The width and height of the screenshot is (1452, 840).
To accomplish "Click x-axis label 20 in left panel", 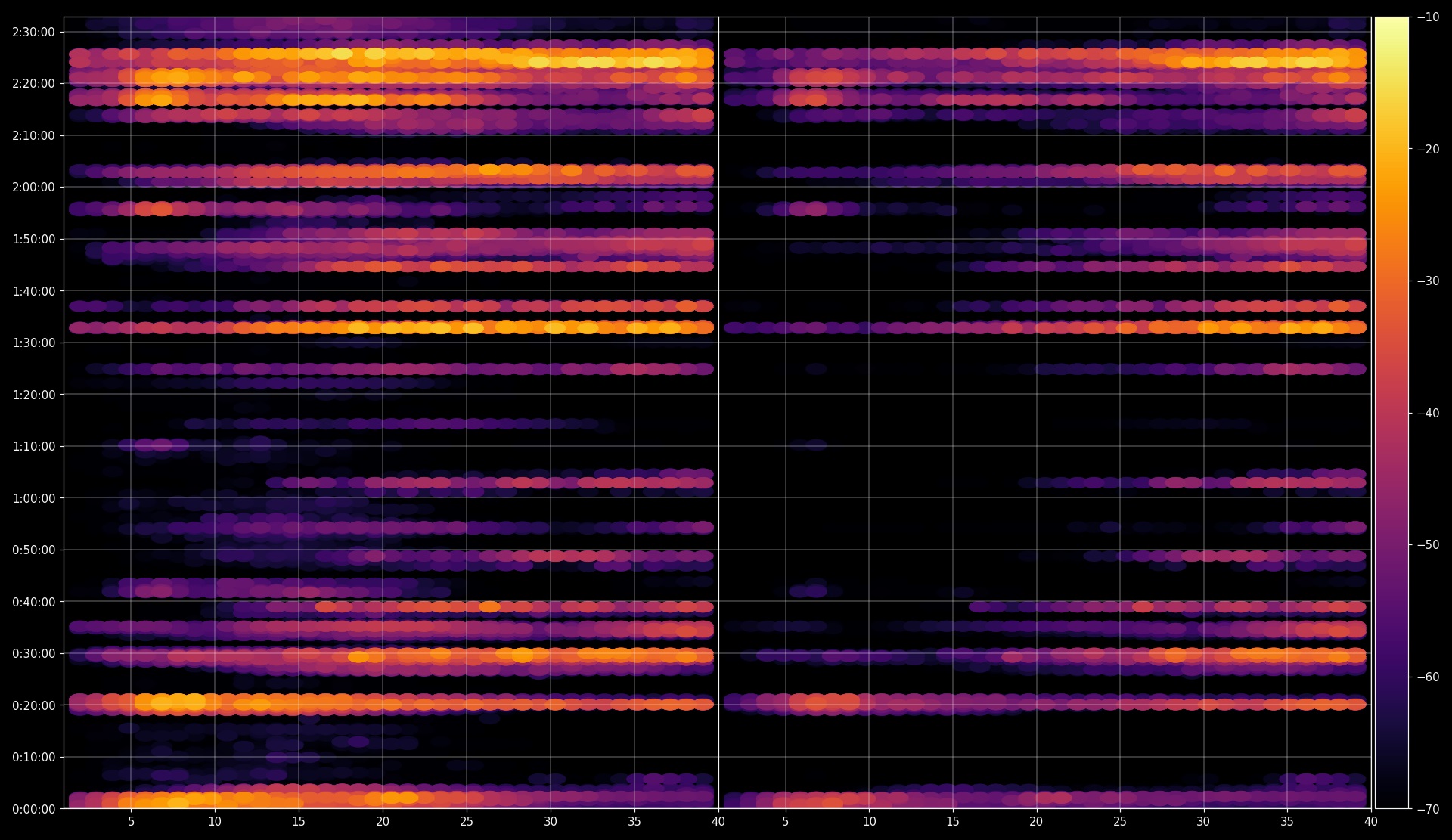I will tap(383, 821).
